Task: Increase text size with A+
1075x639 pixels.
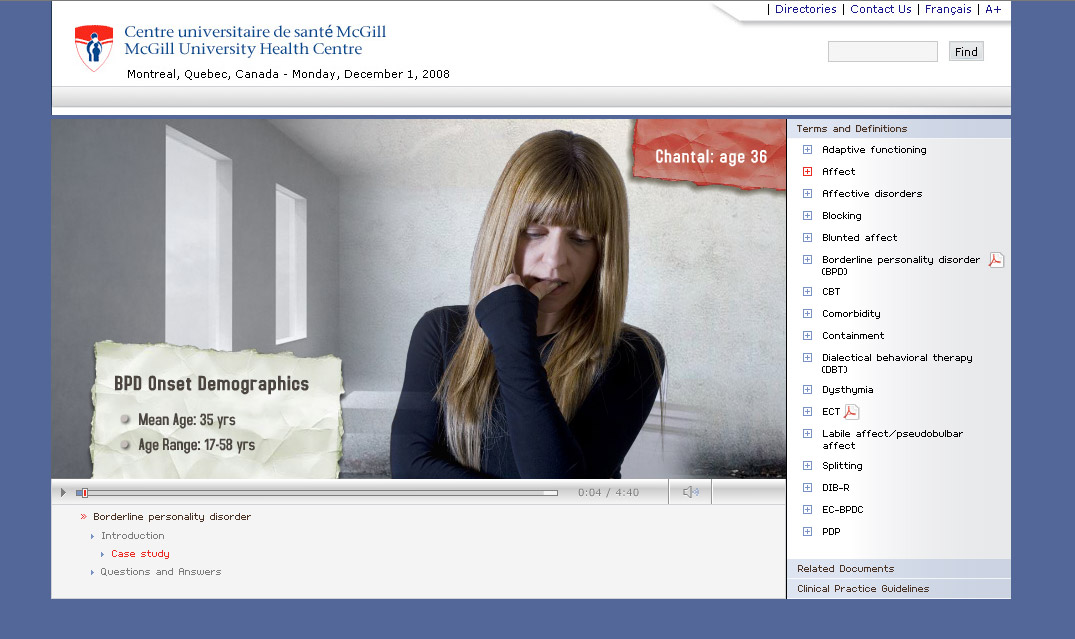Action: [993, 9]
